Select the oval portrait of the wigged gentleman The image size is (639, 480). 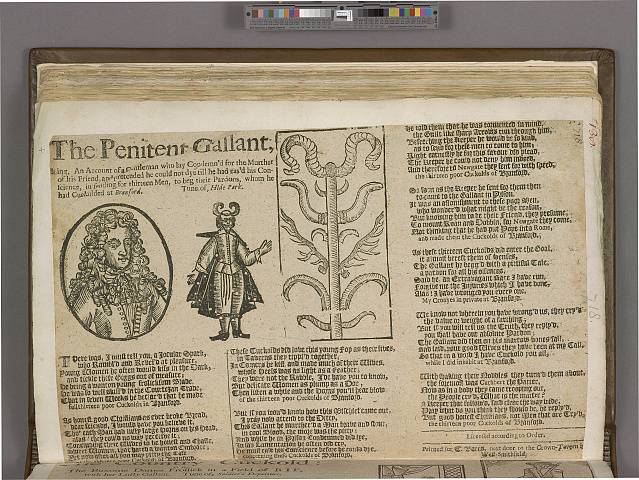pos(115,270)
